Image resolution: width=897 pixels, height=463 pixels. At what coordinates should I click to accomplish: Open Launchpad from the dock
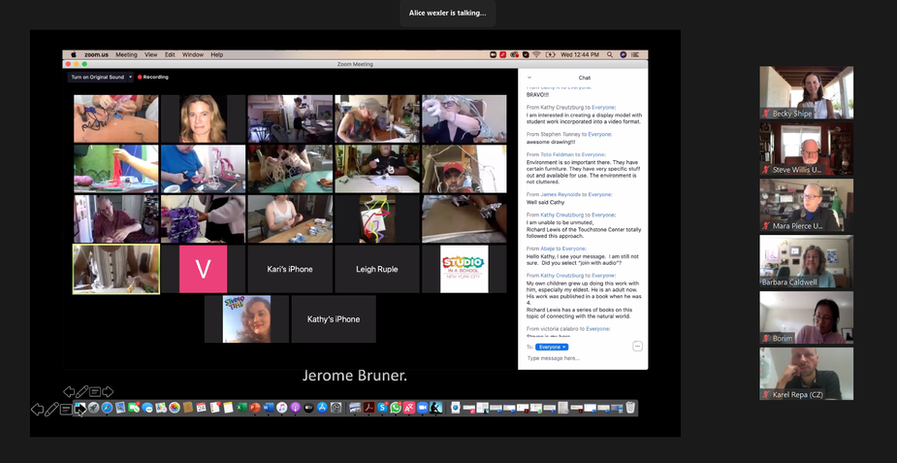pos(94,407)
